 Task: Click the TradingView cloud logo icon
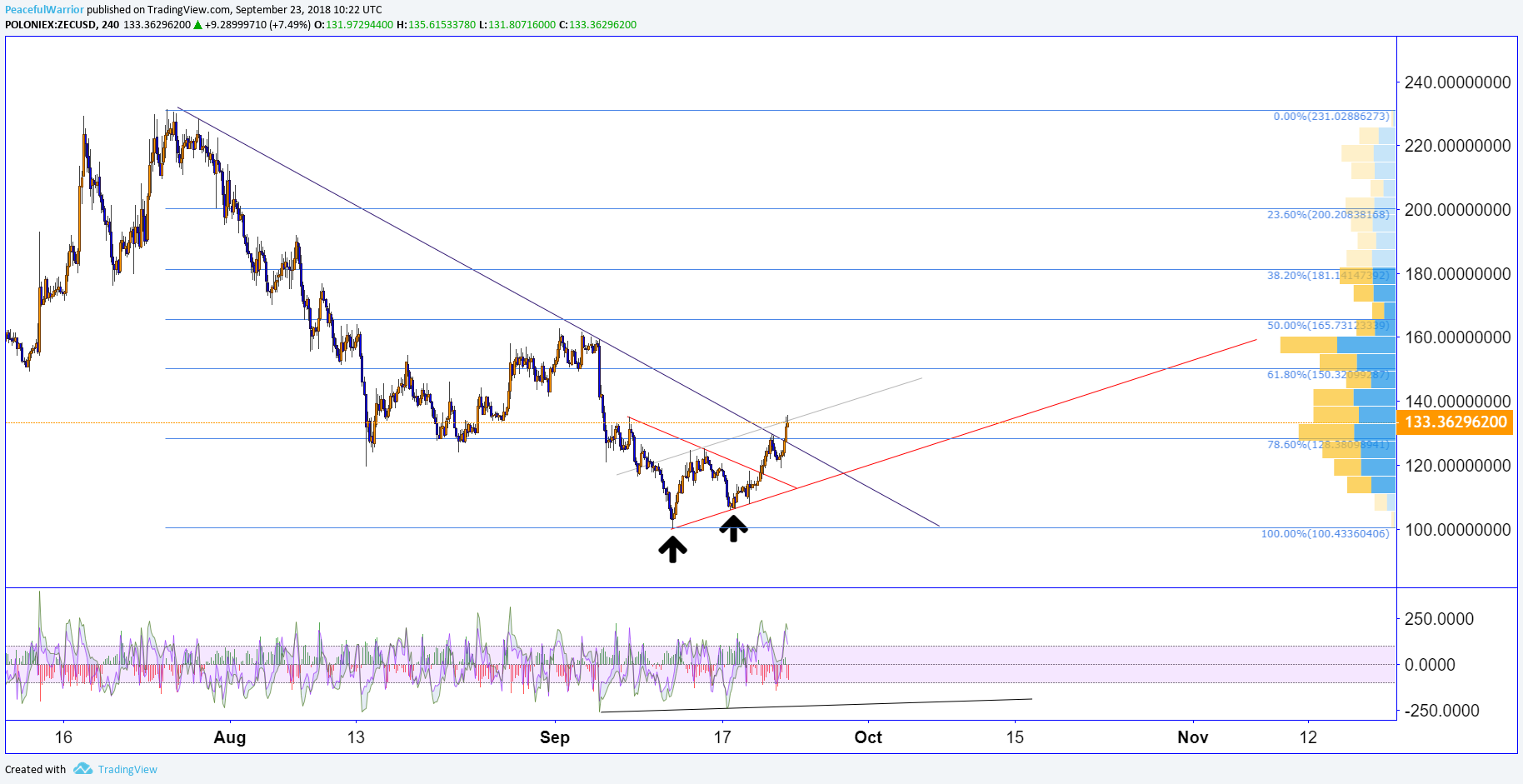82,769
